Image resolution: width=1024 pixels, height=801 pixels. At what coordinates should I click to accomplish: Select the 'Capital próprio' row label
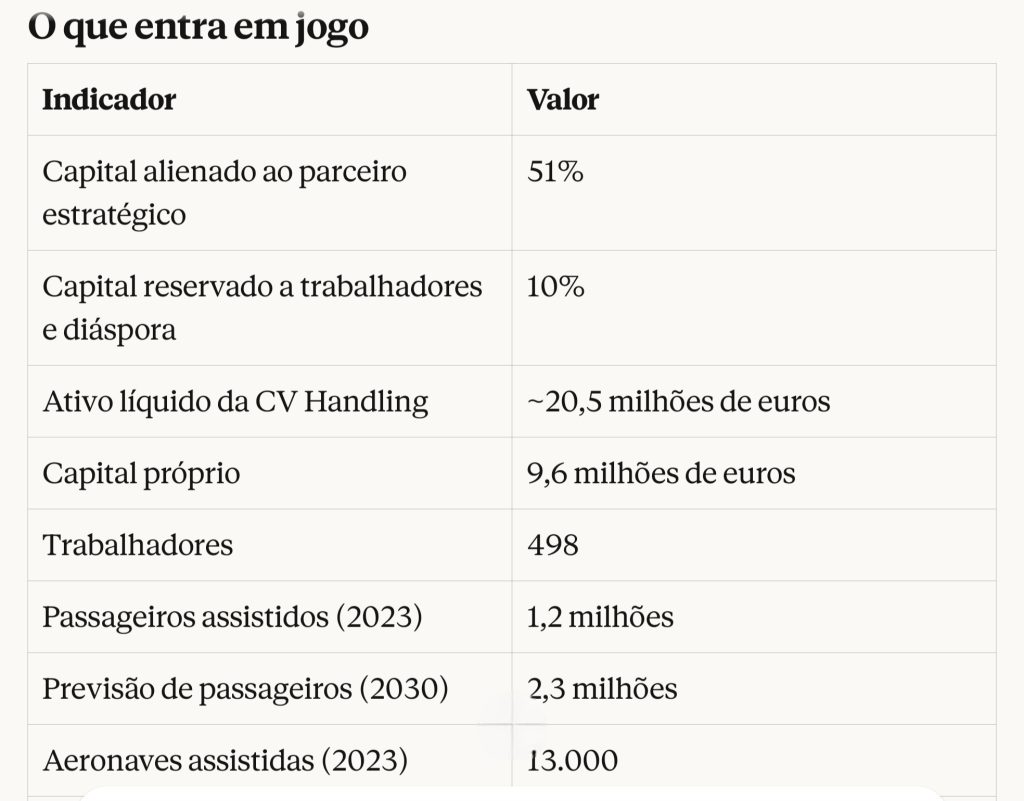click(x=141, y=473)
